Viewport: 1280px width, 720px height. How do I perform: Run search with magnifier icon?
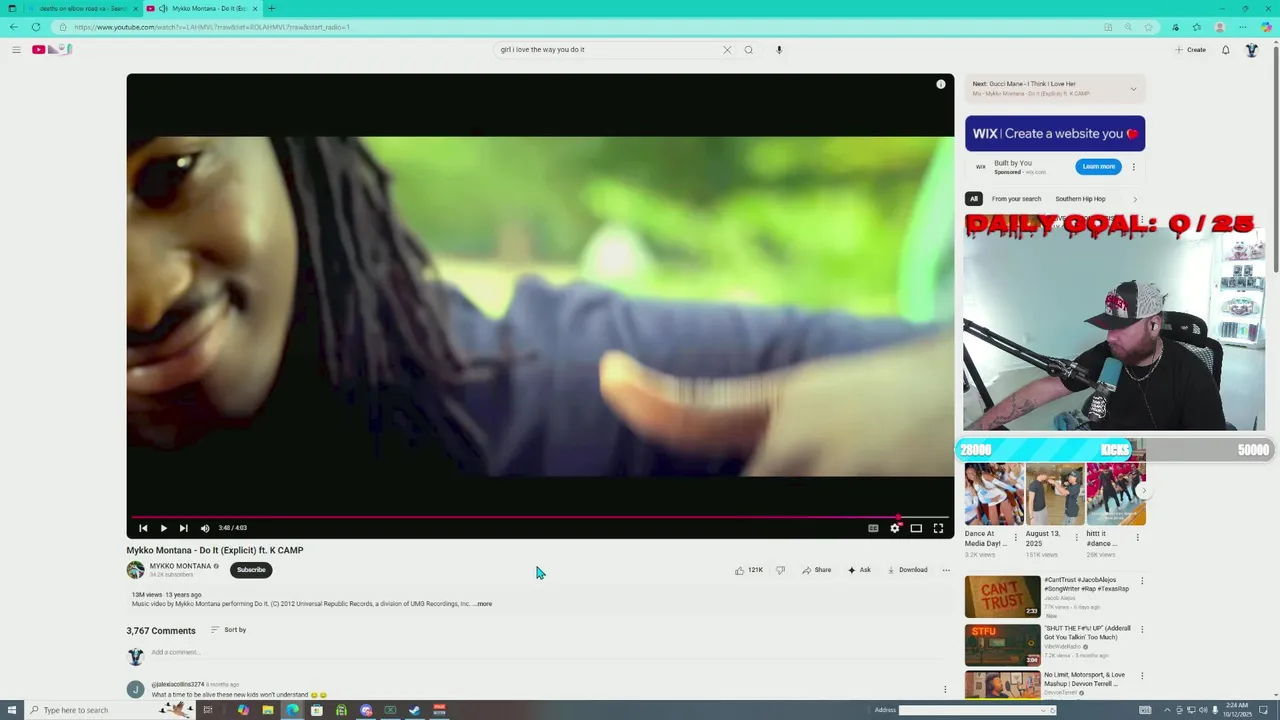(x=748, y=49)
